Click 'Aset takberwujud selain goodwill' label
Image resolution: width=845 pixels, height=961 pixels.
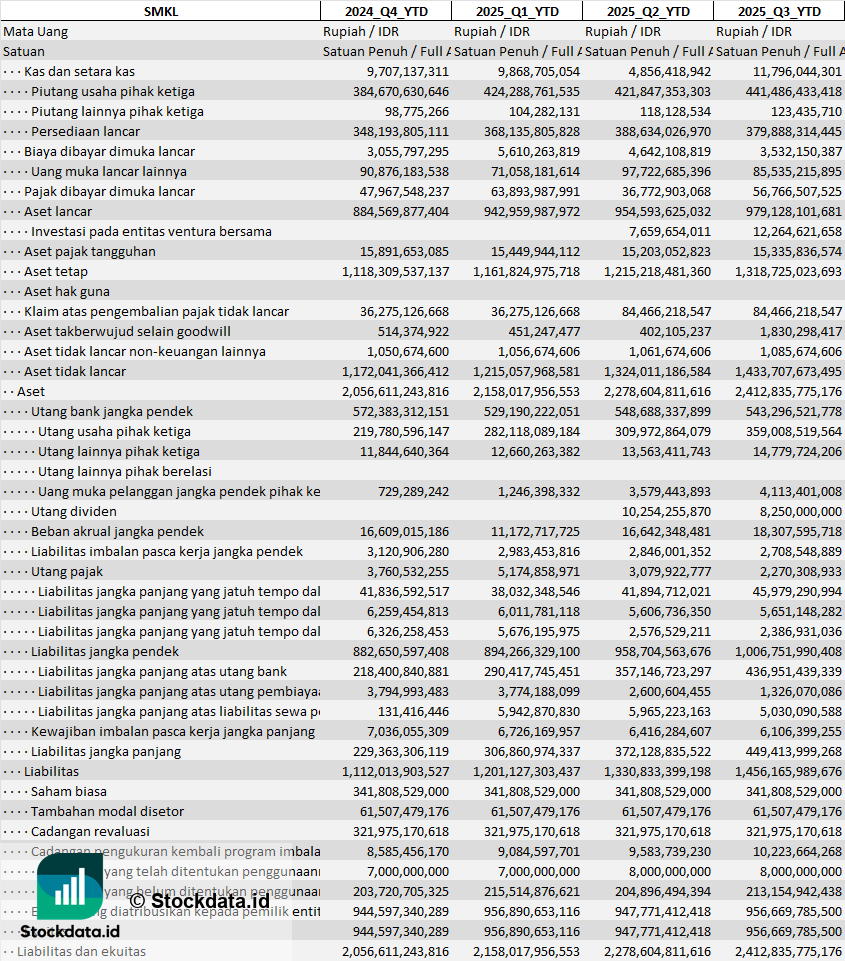pos(127,332)
